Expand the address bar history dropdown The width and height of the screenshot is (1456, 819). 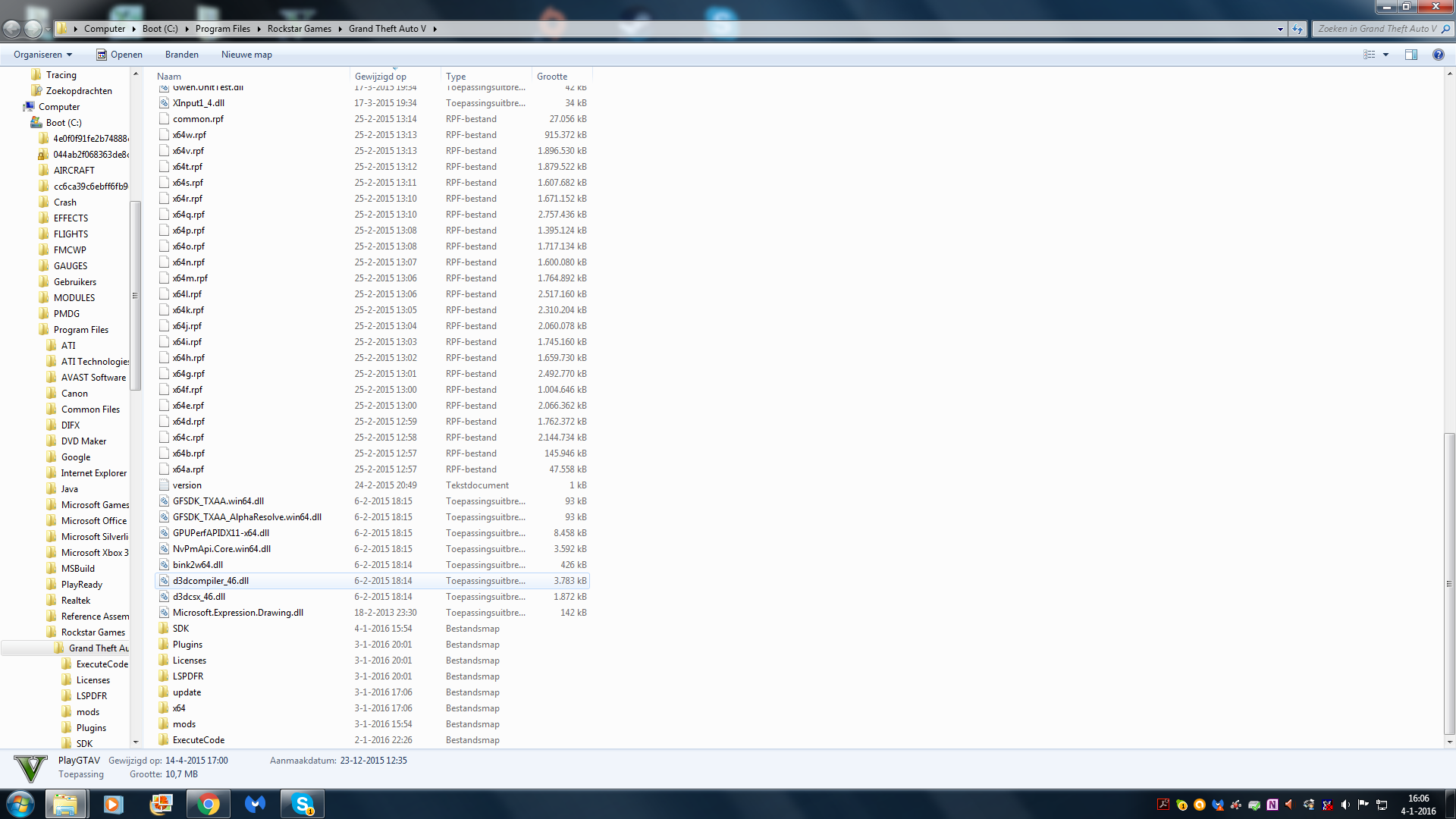[1280, 29]
